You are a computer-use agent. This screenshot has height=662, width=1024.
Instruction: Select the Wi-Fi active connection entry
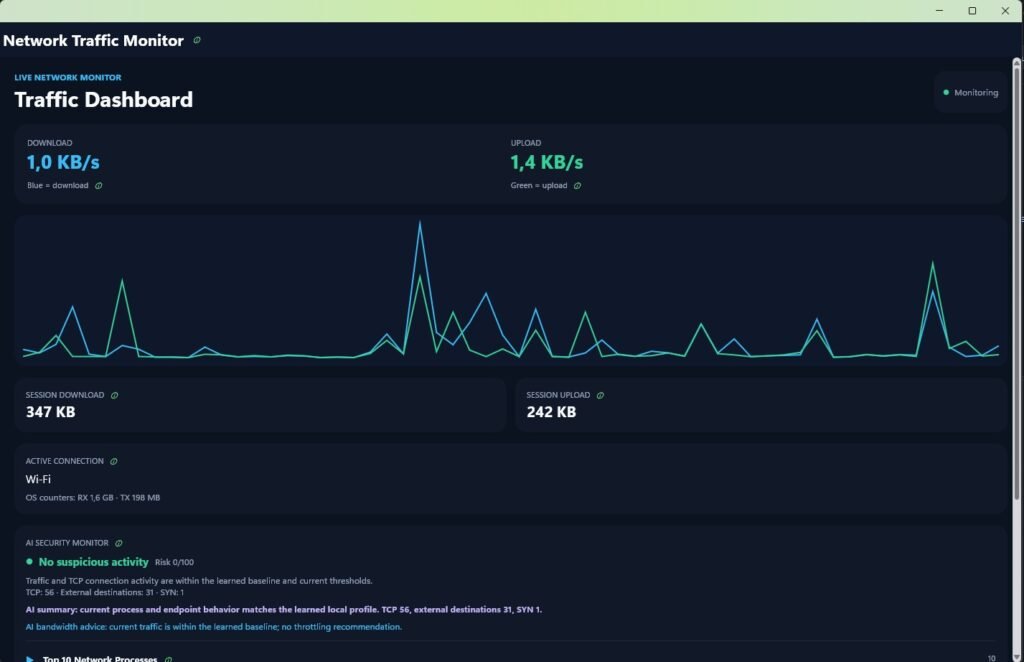[x=38, y=479]
